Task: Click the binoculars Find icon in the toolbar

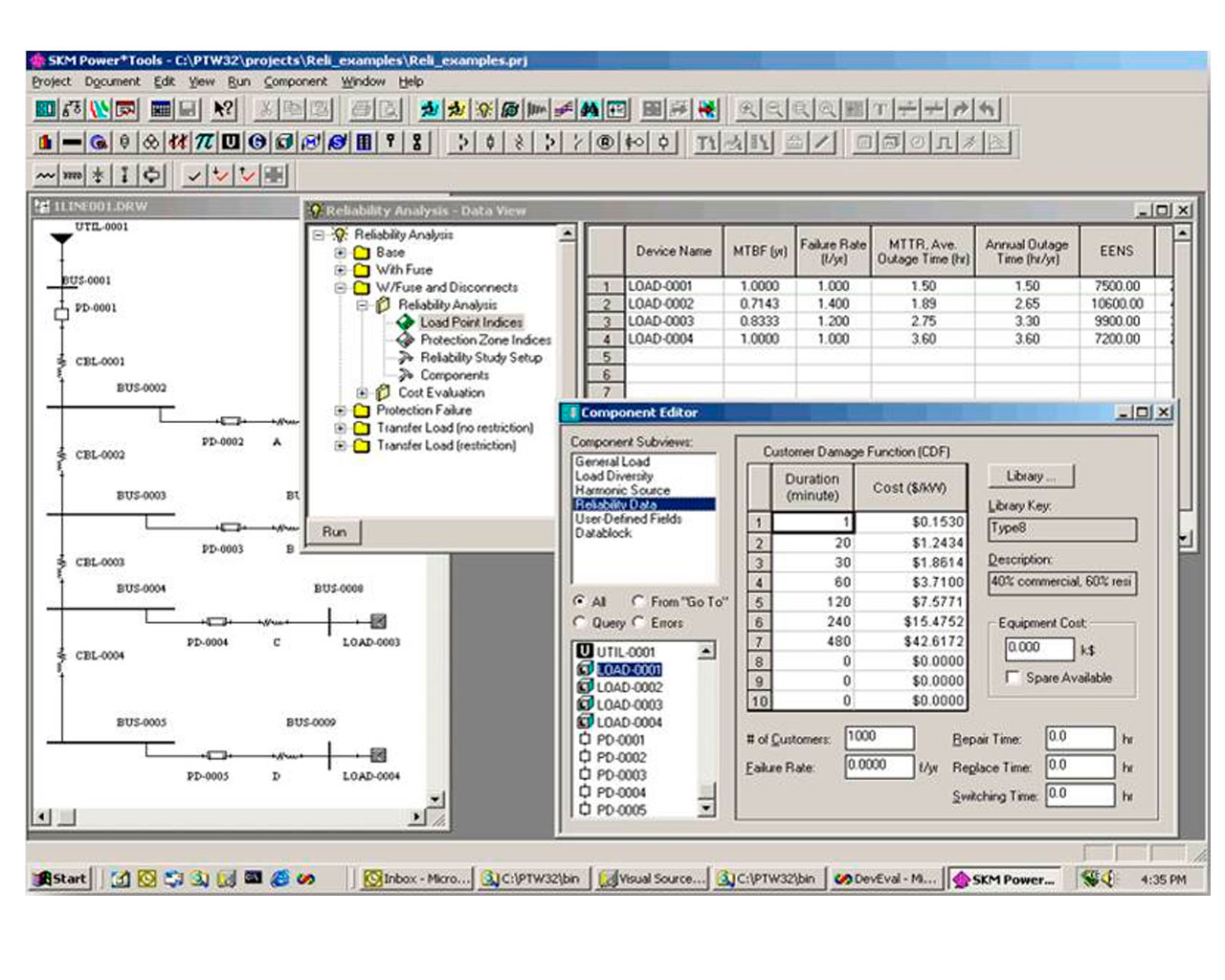Action: pos(590,109)
